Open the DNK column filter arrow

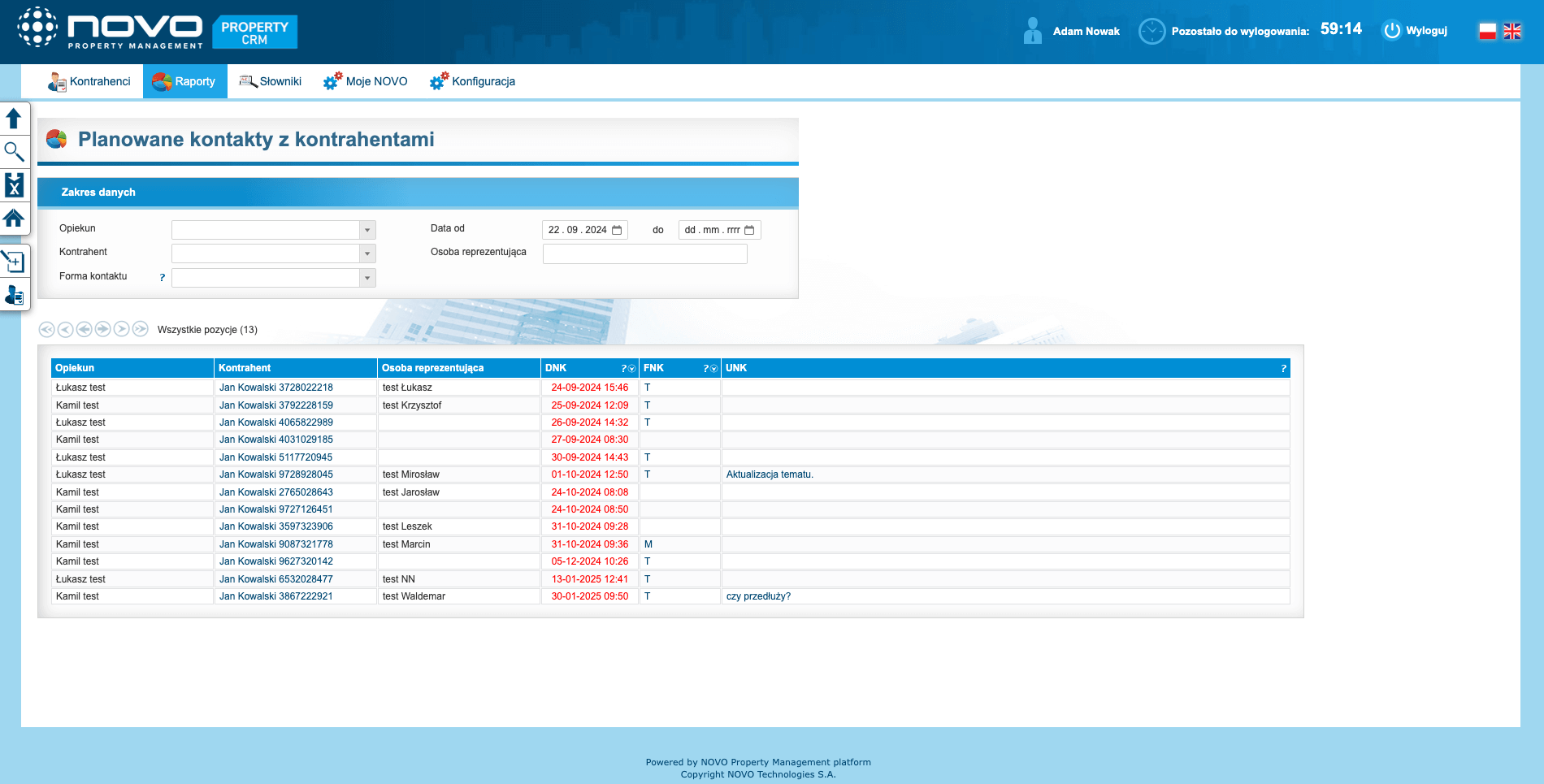point(632,369)
